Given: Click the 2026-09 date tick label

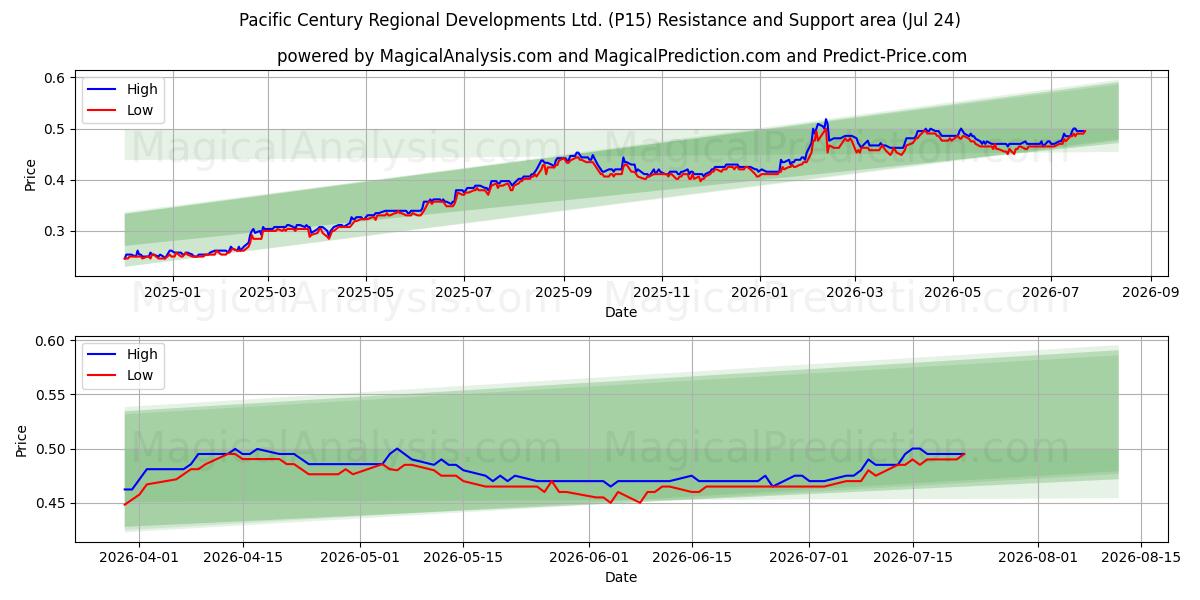Looking at the screenshot, I should pyautogui.click(x=1151, y=292).
